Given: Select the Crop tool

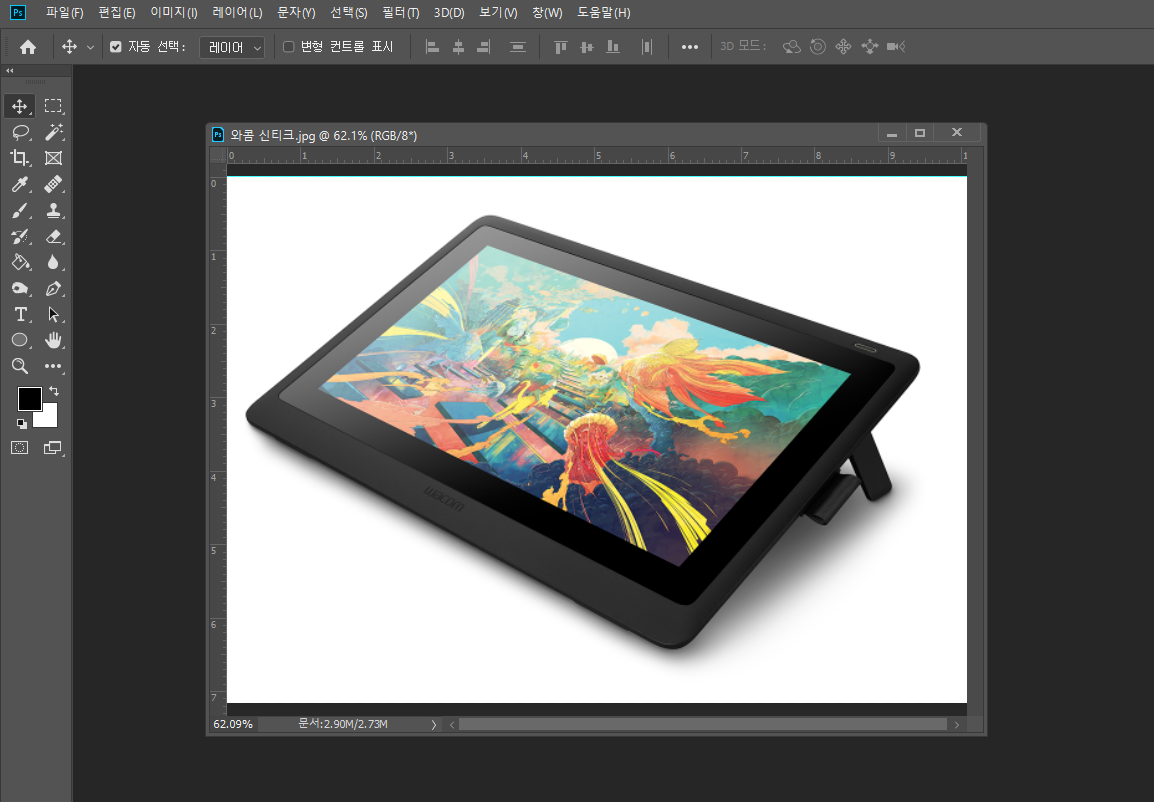Looking at the screenshot, I should pos(20,158).
